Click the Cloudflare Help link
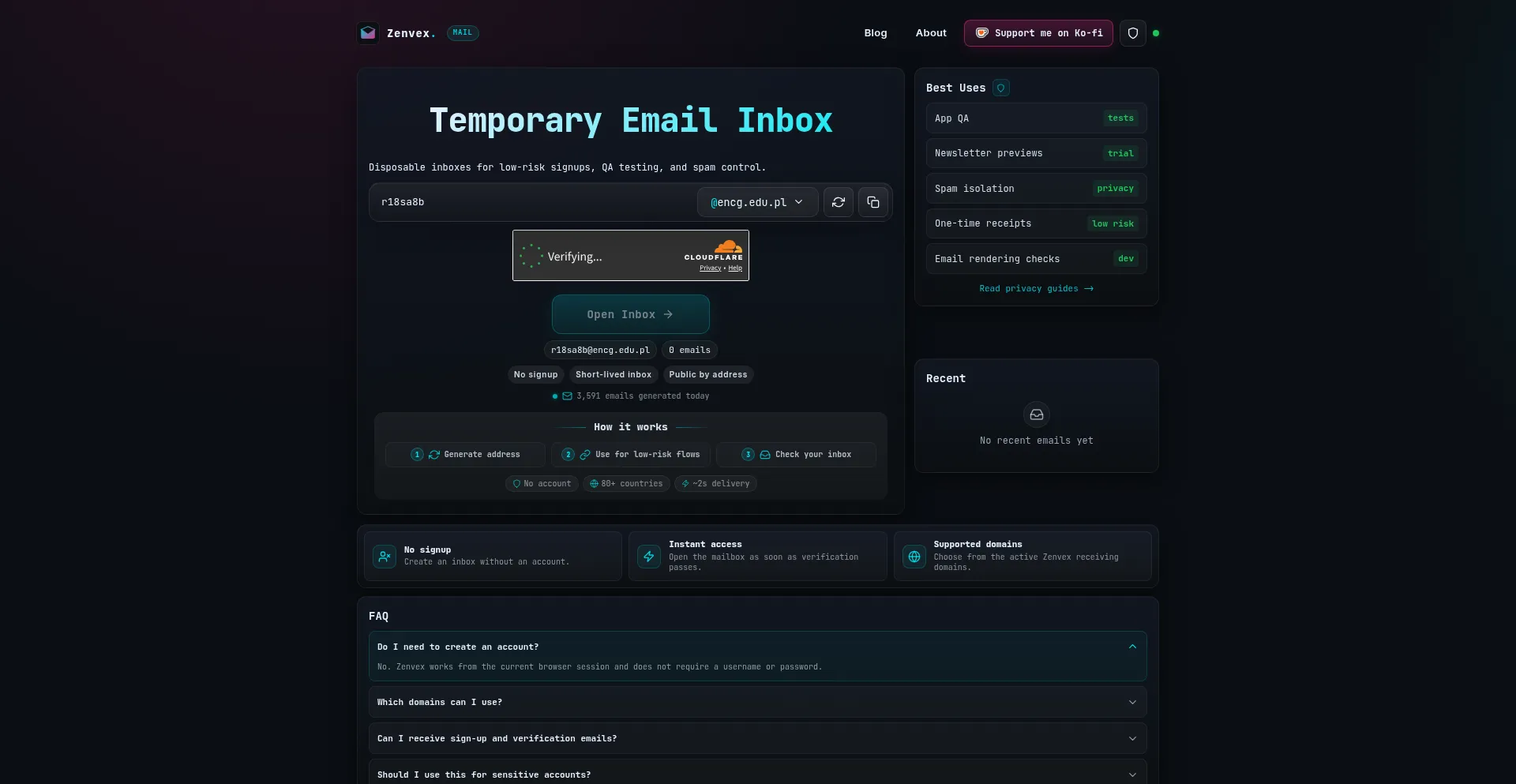This screenshot has height=784, width=1516. click(735, 268)
